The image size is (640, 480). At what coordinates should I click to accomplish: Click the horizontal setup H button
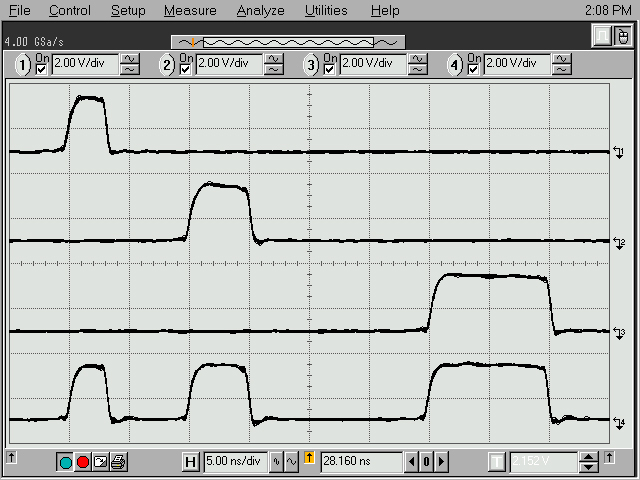point(191,461)
